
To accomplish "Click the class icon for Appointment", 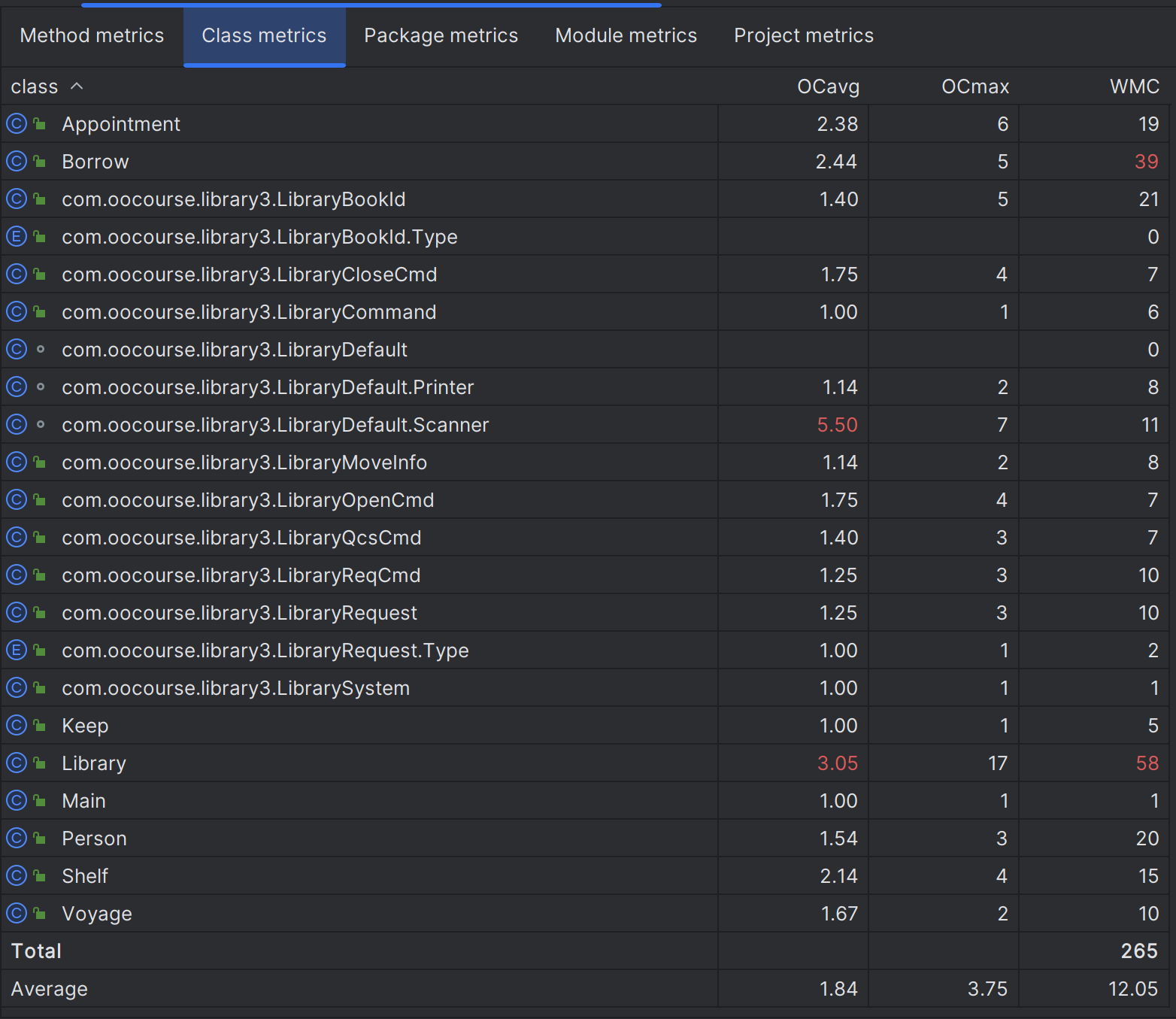I will pos(17,123).
